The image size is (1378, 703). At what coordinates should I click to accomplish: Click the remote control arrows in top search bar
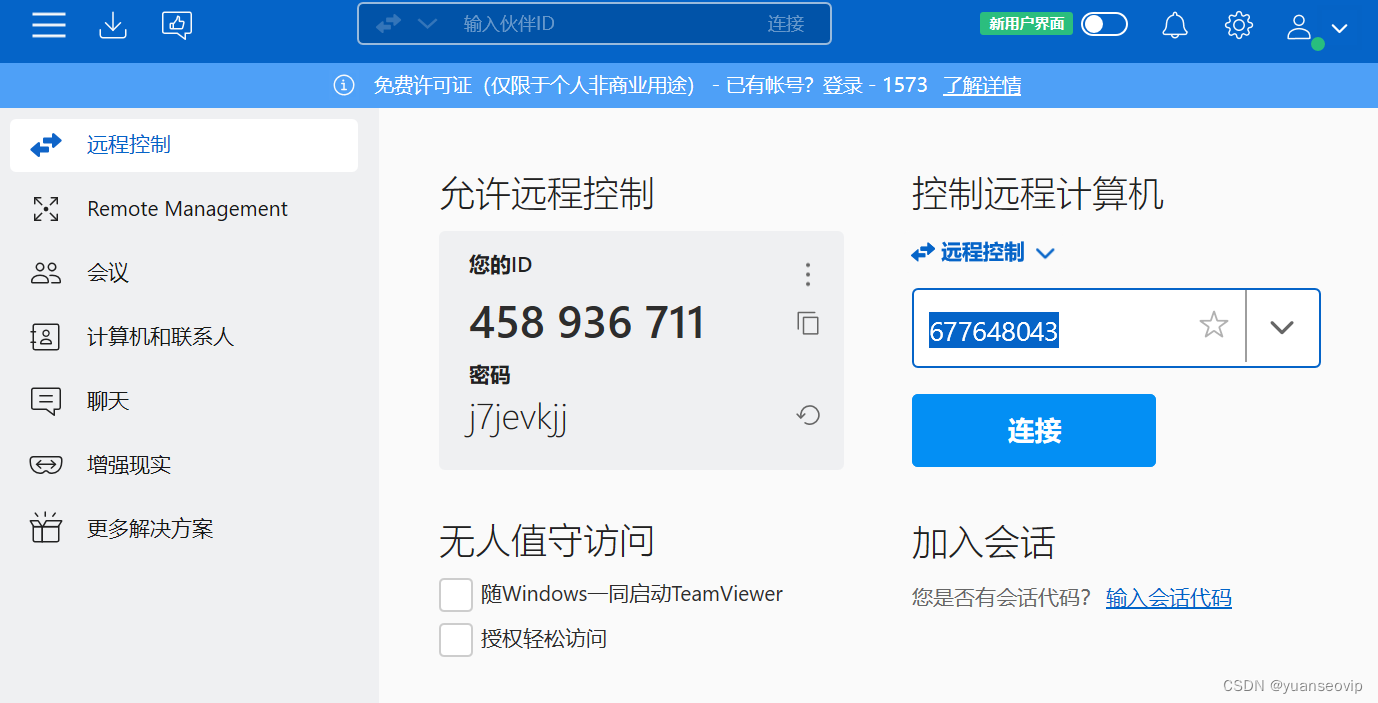click(x=388, y=24)
